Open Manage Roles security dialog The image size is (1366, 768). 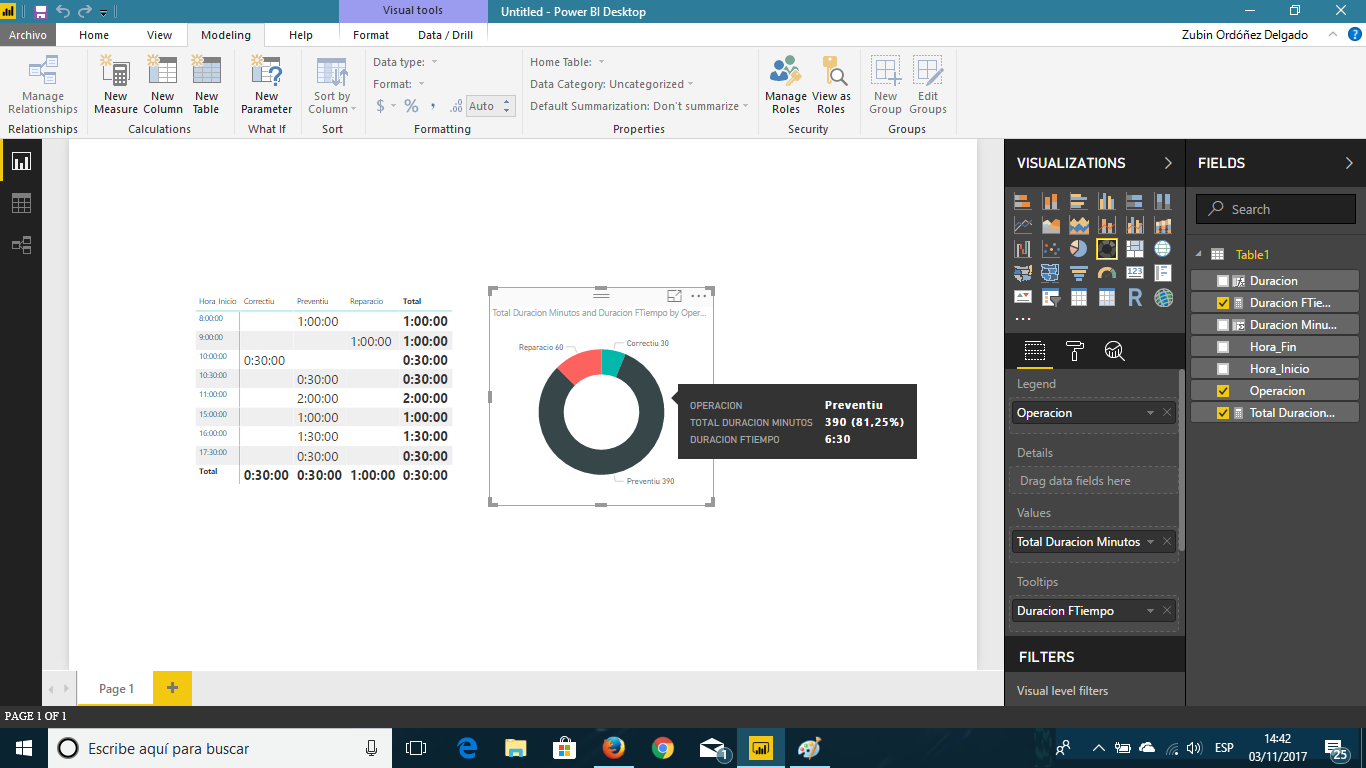(786, 86)
